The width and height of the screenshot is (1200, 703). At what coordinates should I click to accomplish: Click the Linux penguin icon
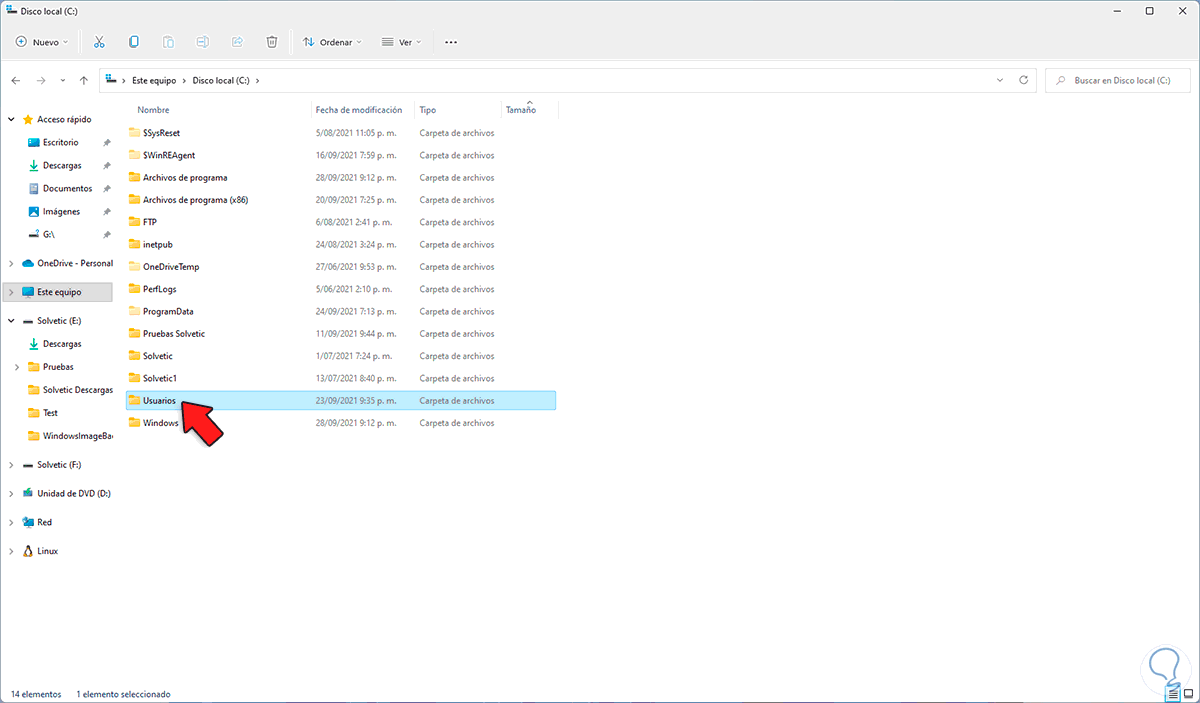28,551
